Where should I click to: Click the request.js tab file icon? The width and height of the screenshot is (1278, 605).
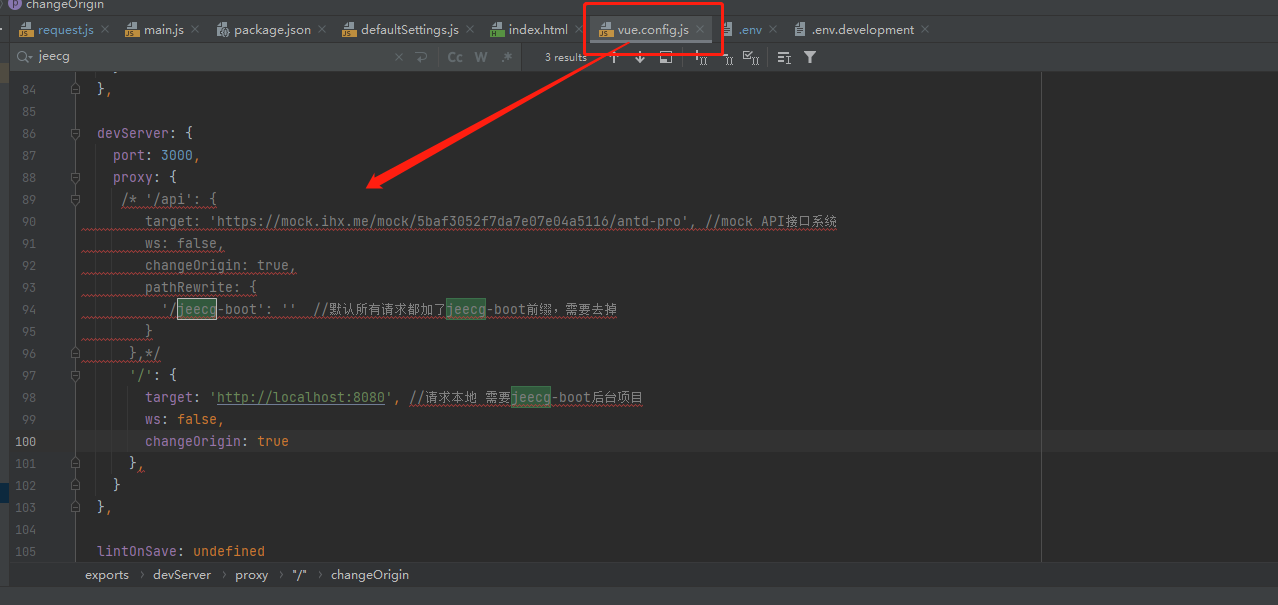pos(27,30)
